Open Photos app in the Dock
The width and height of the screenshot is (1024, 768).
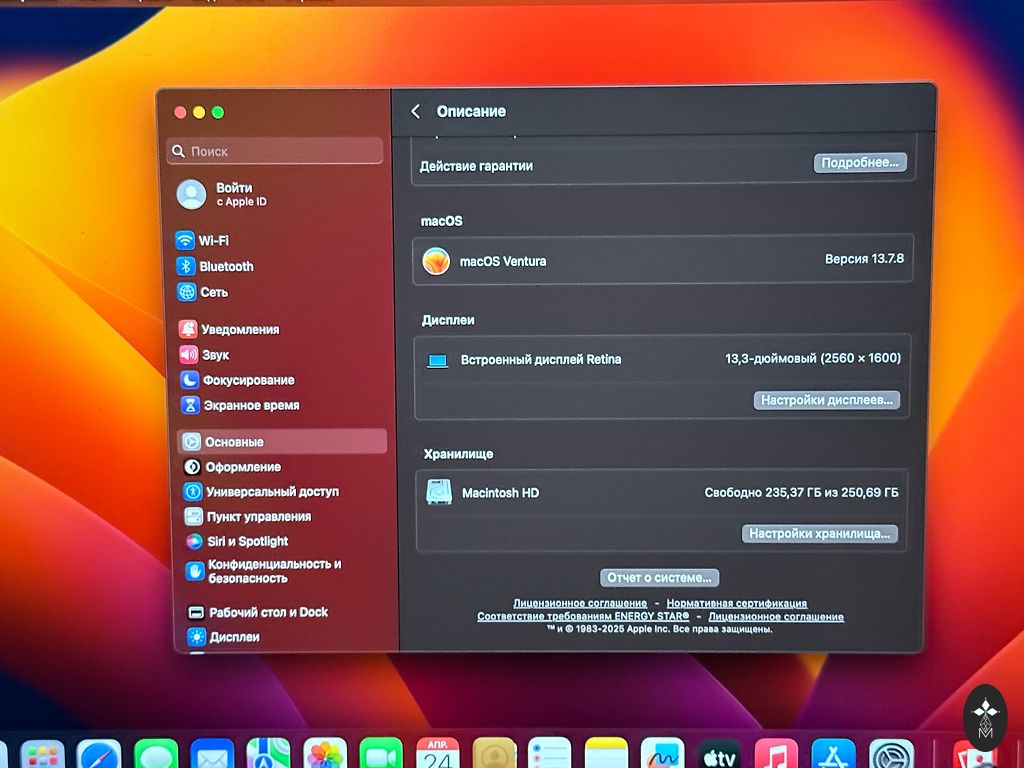[x=325, y=755]
